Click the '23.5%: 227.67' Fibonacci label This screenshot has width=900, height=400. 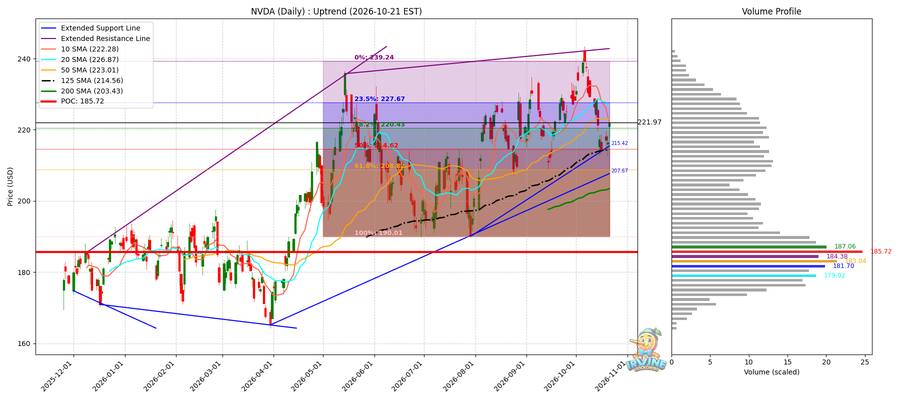379,99
